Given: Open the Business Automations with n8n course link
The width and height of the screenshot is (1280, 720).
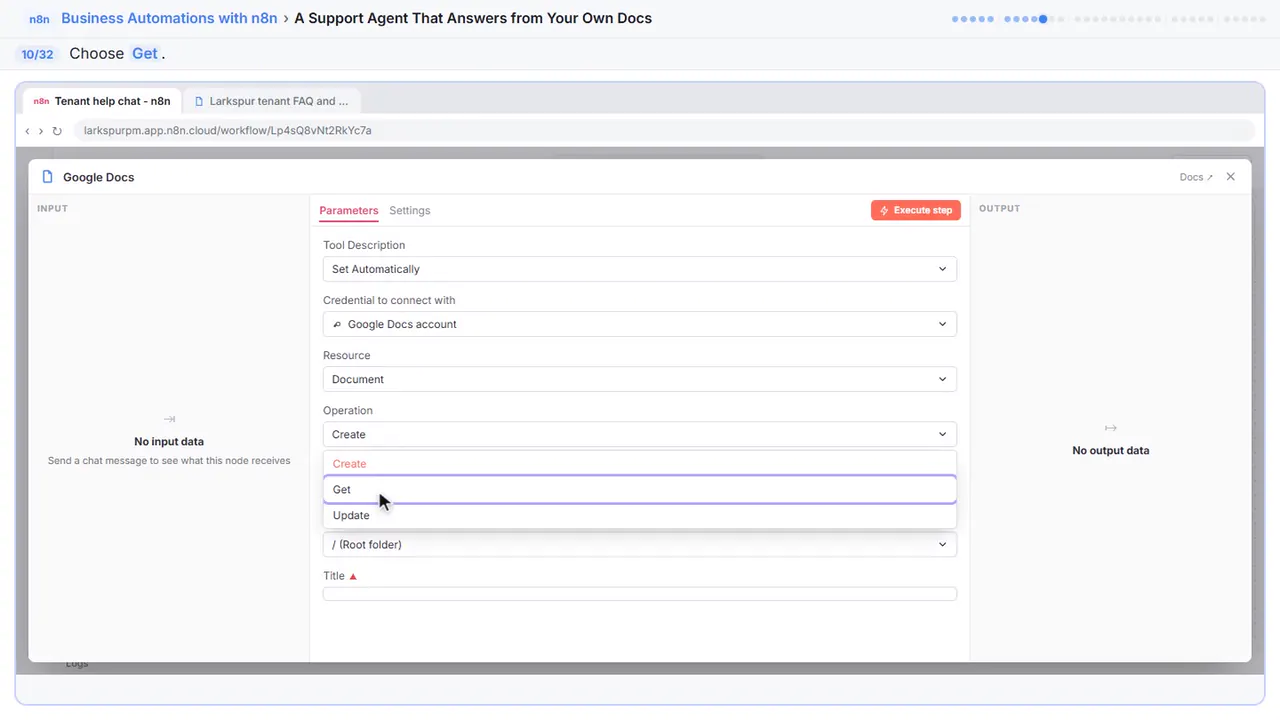Looking at the screenshot, I should click(x=169, y=18).
